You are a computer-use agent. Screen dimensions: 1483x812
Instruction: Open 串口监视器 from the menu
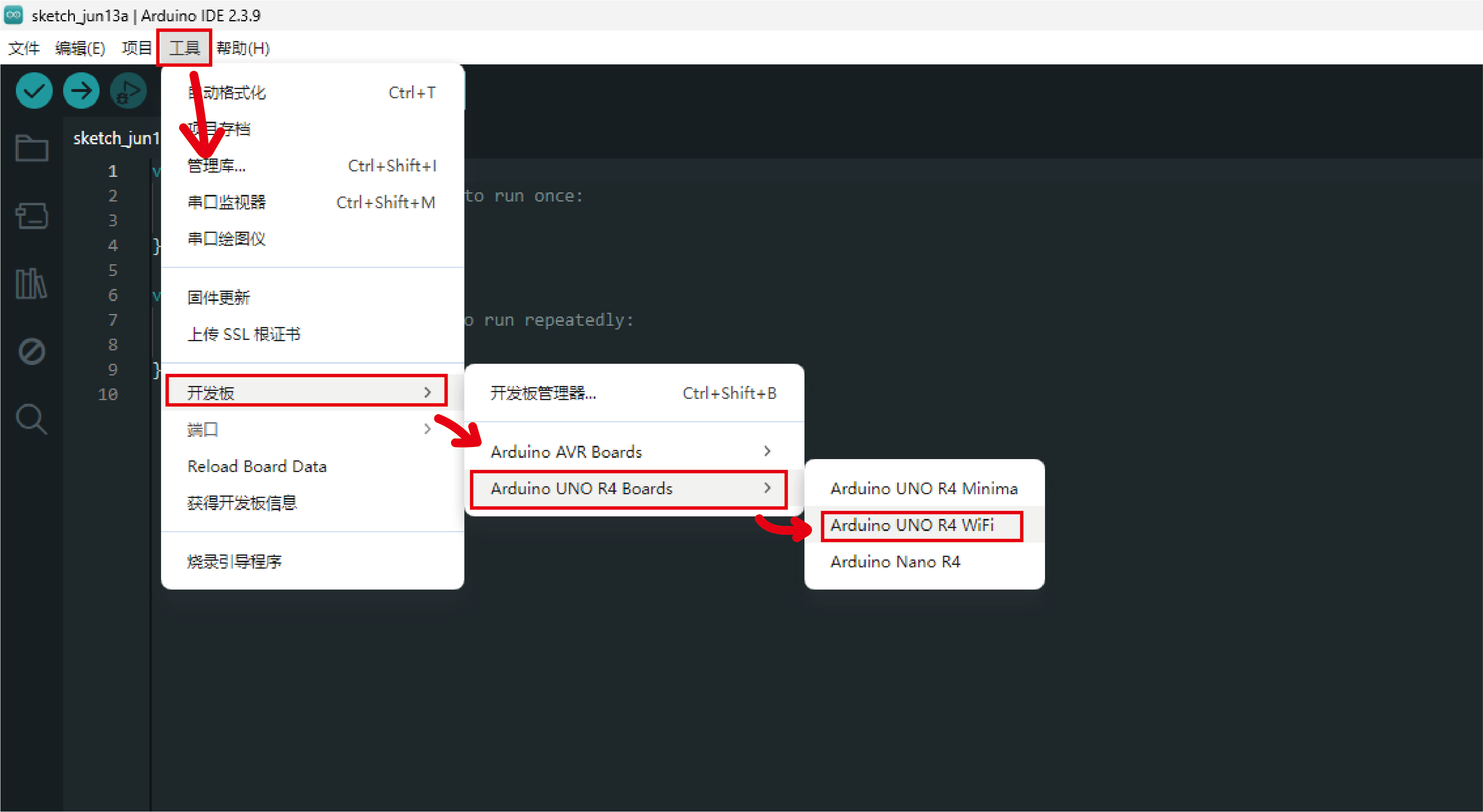coord(312,202)
